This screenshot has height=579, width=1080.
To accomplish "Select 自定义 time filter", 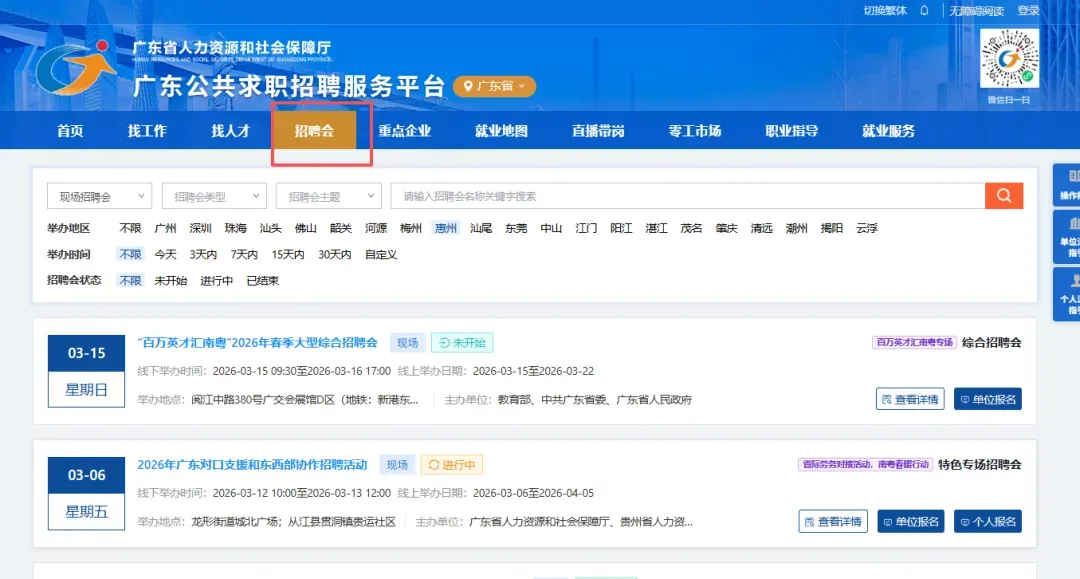I will [x=381, y=254].
